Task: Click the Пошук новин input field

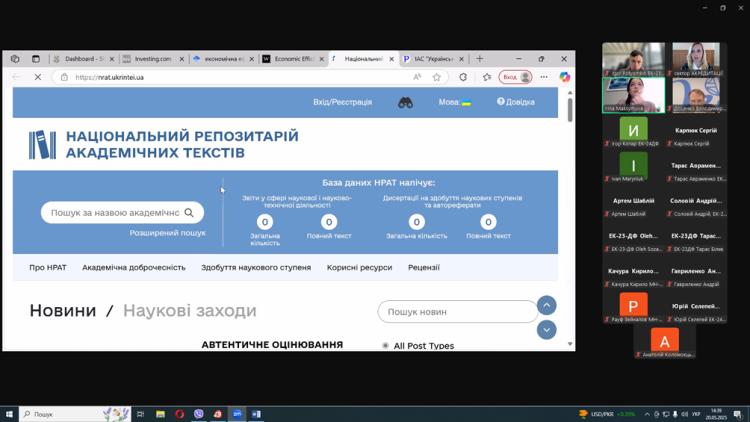Action: pyautogui.click(x=457, y=312)
